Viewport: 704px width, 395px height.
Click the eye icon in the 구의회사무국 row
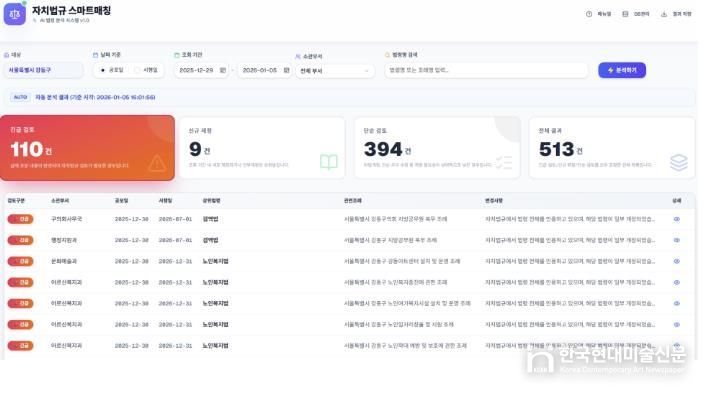pyautogui.click(x=677, y=219)
